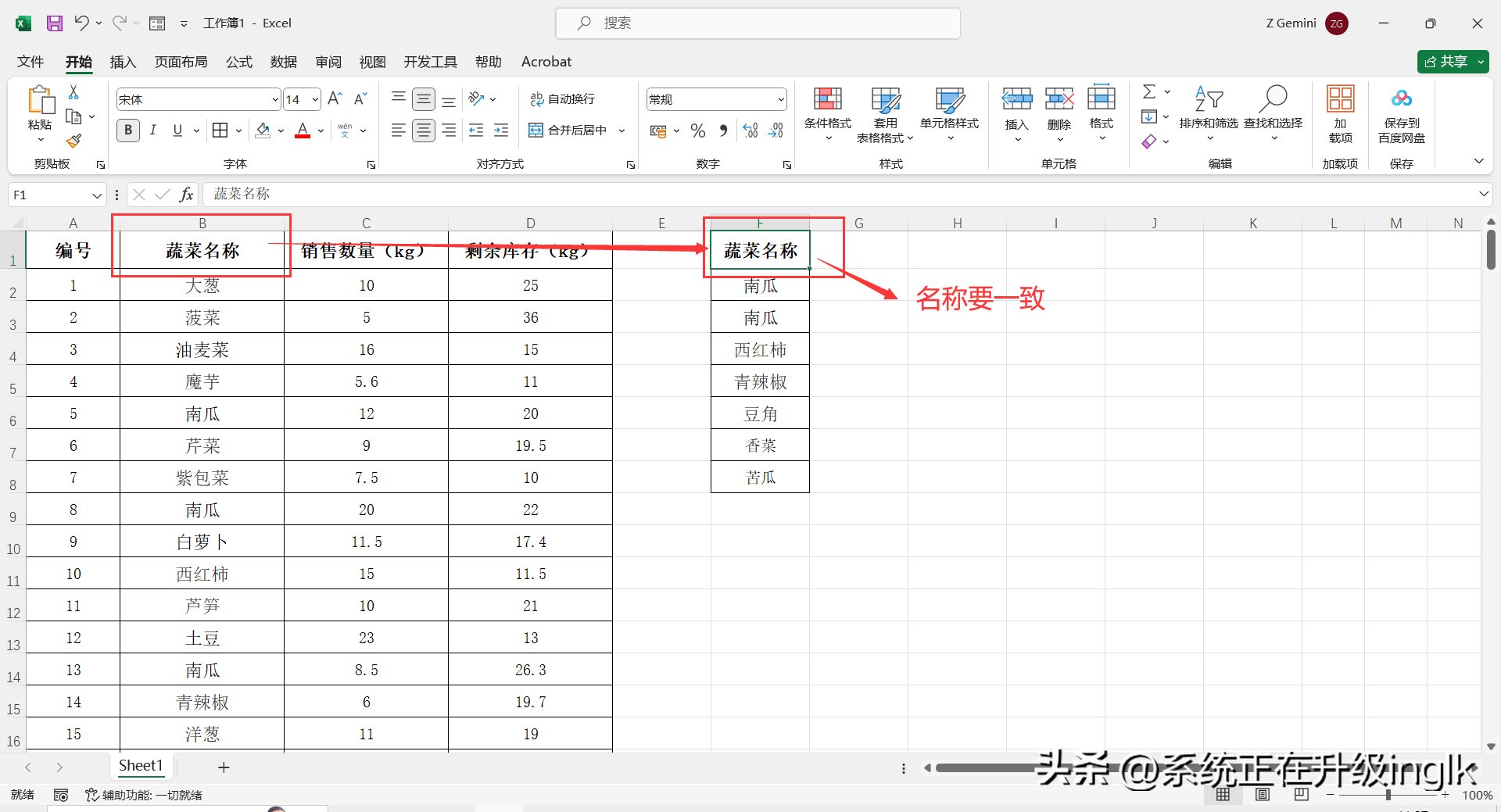Click the vertical scrollbar thumb
The image size is (1501, 812).
tap(1491, 249)
